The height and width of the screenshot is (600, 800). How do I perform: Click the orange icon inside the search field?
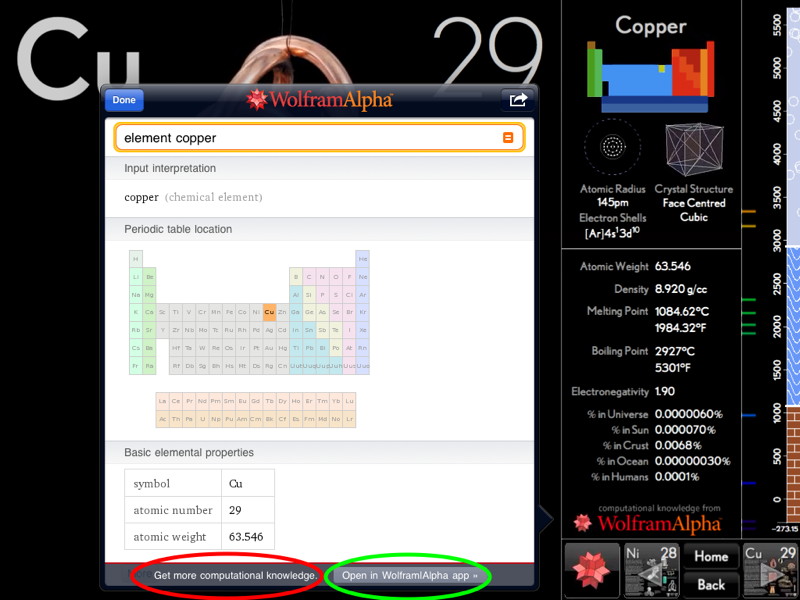[508, 138]
